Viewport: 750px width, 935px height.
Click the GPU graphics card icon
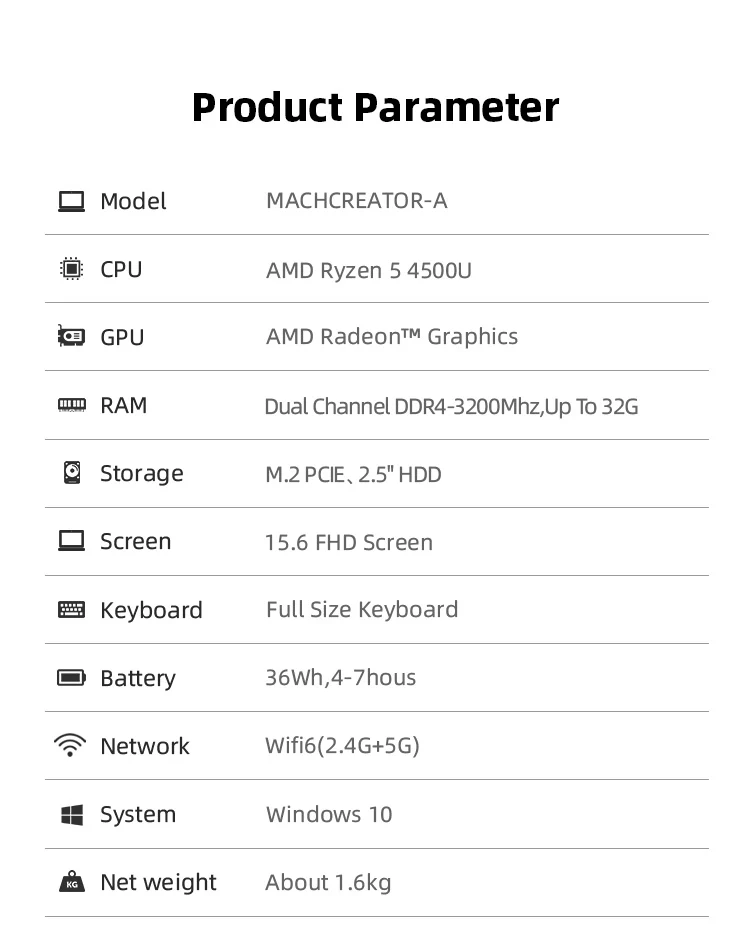click(x=71, y=337)
